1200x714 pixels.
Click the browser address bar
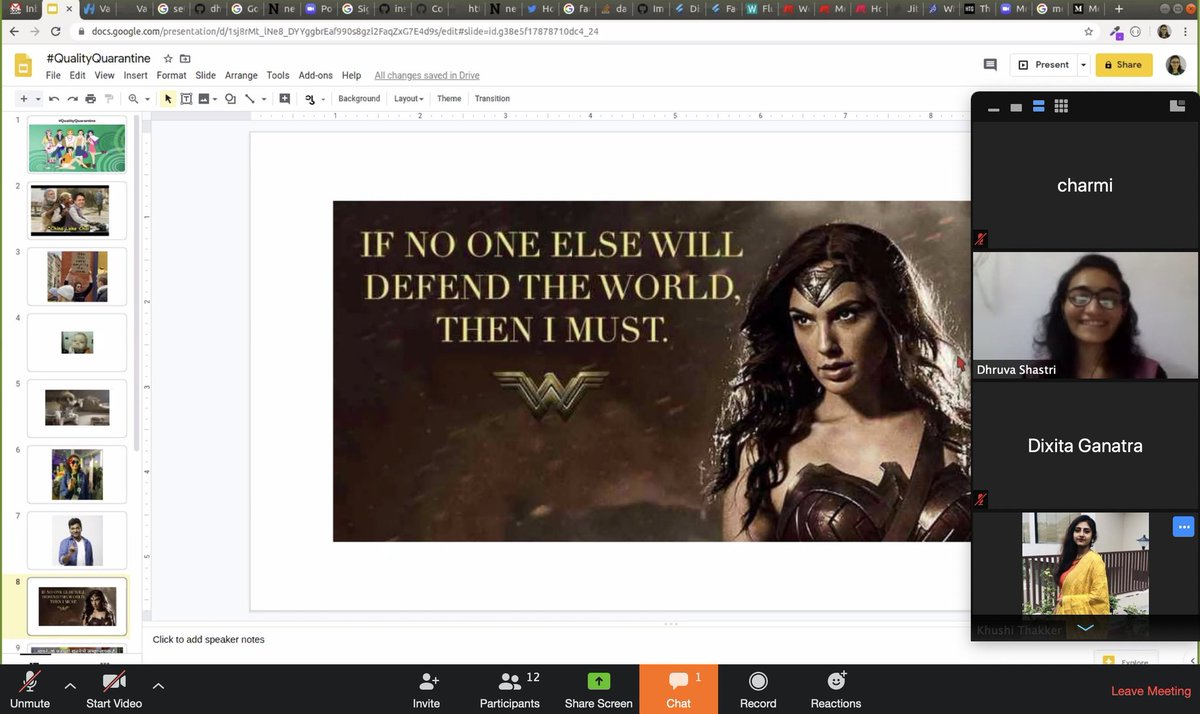pos(585,31)
